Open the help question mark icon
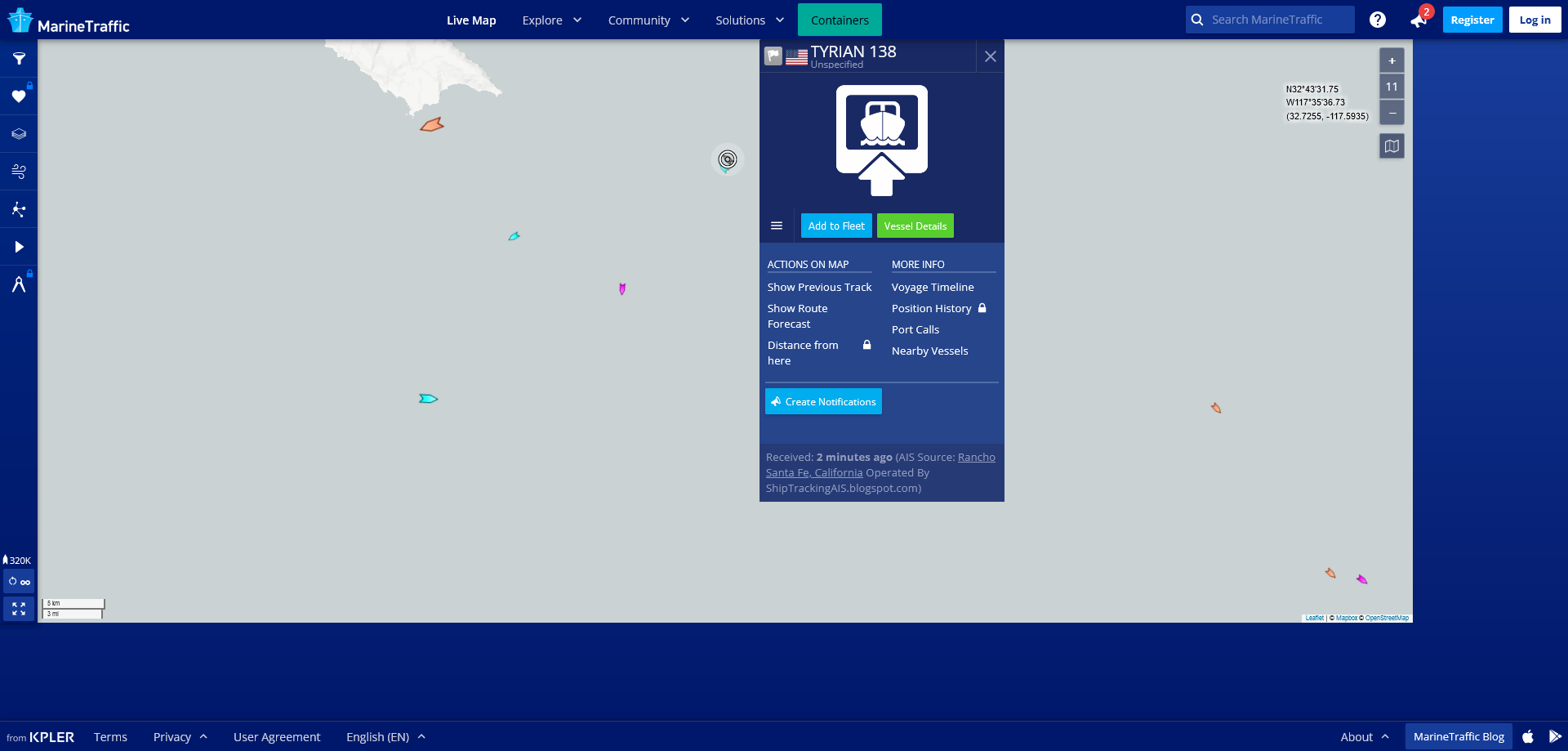 tap(1378, 20)
